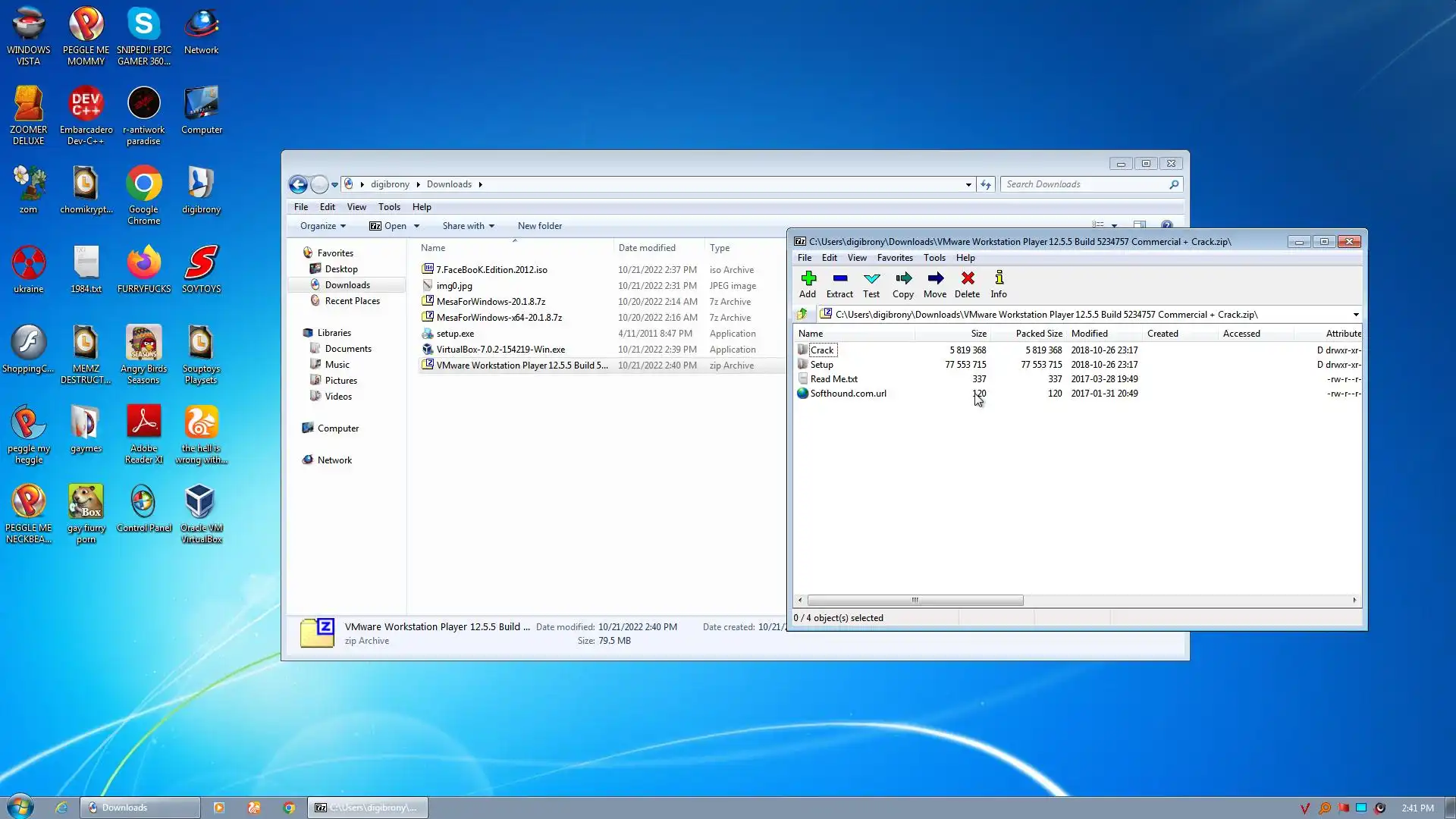Expand the Share with dropdown
Screen dimensions: 1456x819
tap(468, 226)
